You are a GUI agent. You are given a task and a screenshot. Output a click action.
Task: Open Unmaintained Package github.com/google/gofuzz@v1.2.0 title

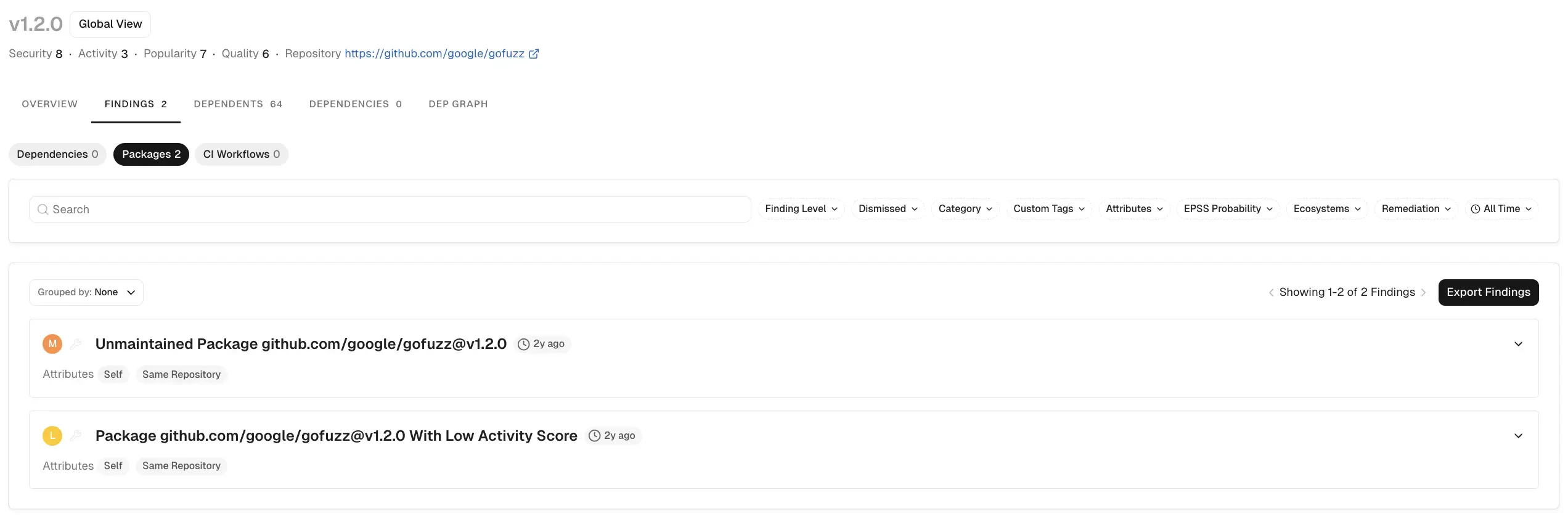click(x=301, y=344)
